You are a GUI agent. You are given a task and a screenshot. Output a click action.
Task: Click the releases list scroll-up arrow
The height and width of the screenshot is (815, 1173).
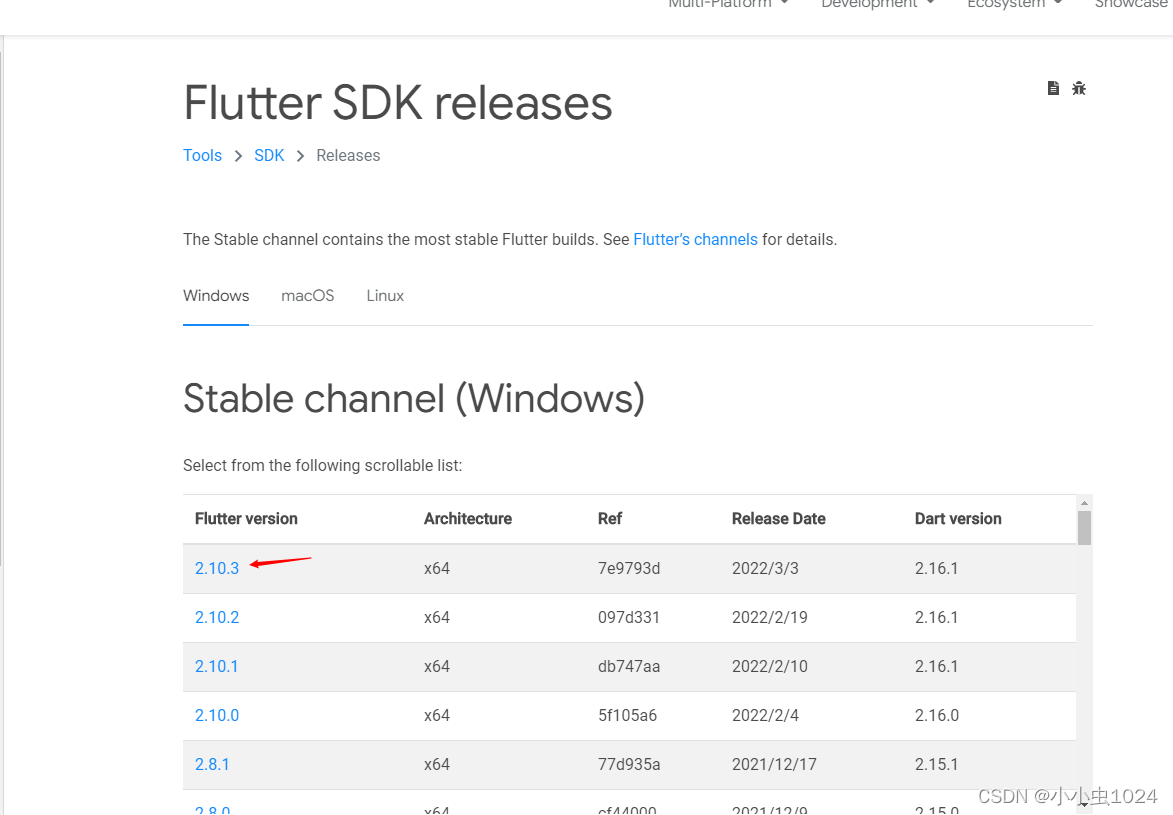pyautogui.click(x=1084, y=503)
